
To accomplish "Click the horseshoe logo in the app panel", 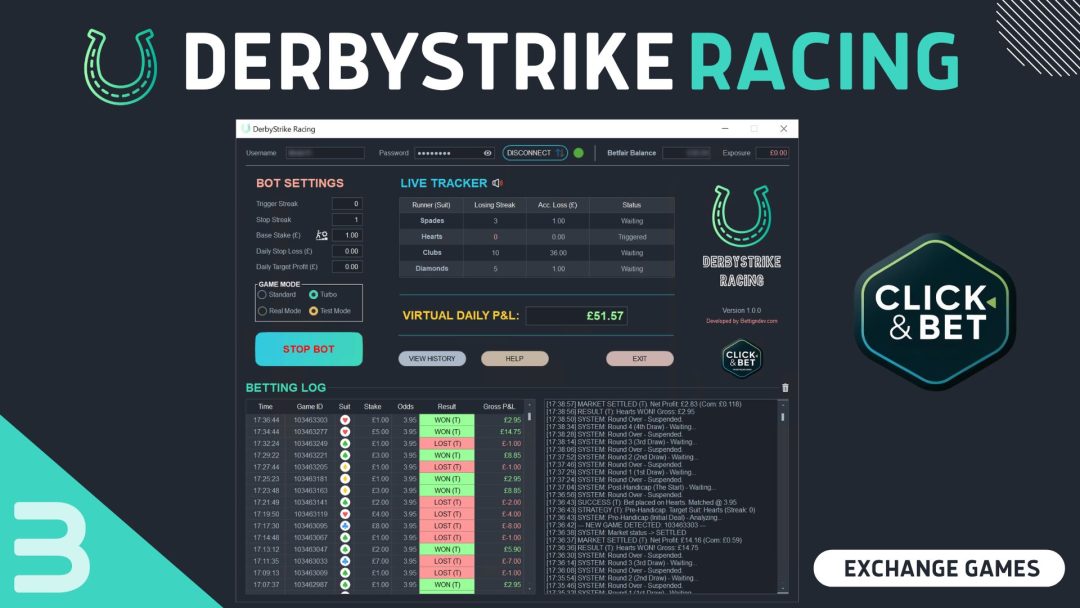I will (741, 216).
